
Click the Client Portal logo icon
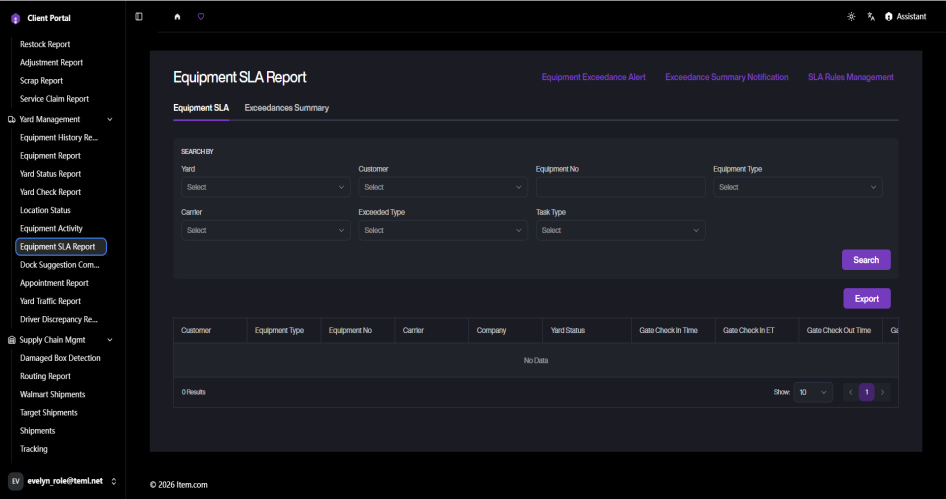(x=16, y=19)
